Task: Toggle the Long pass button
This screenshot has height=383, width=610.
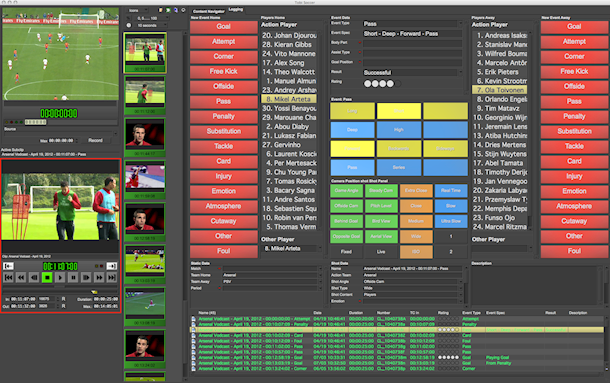Action: pos(352,111)
